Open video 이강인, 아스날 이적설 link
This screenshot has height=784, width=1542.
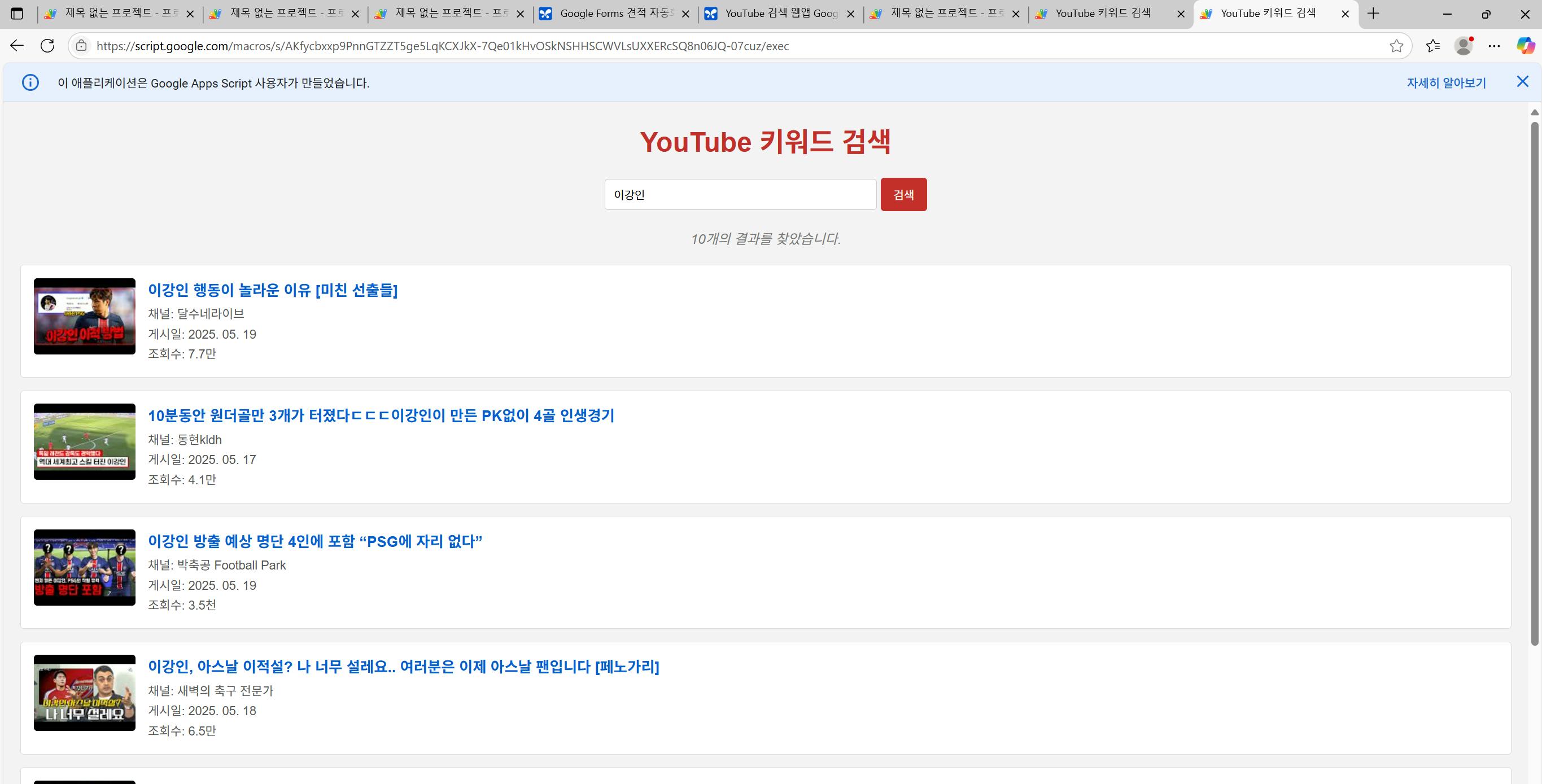click(404, 666)
